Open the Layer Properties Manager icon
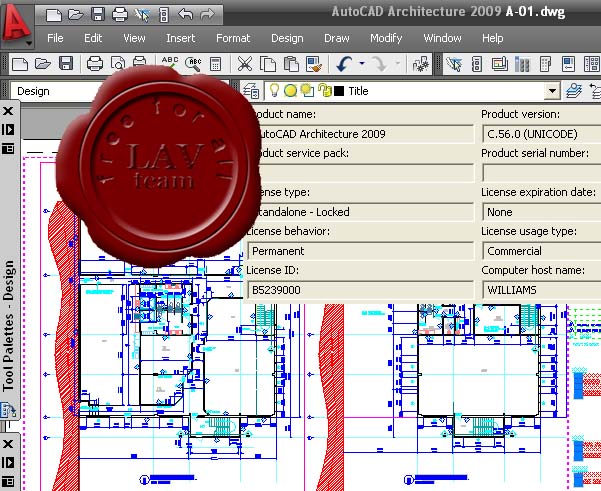Viewport: 601px width, 491px height. [251, 91]
